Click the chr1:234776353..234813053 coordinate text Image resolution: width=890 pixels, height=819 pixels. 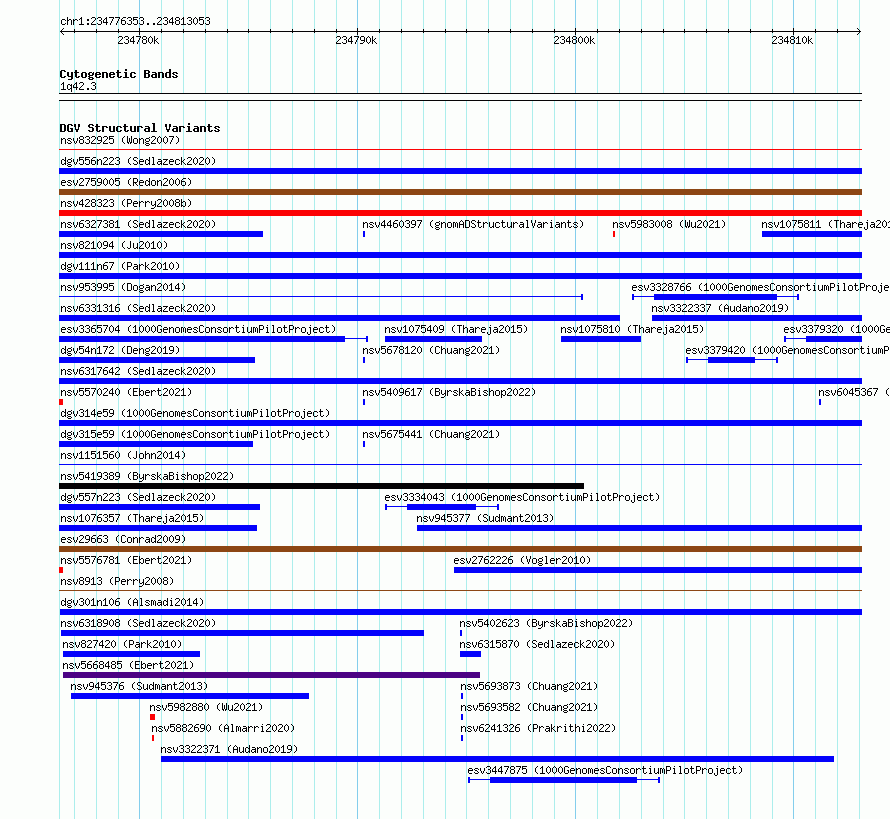coord(135,21)
